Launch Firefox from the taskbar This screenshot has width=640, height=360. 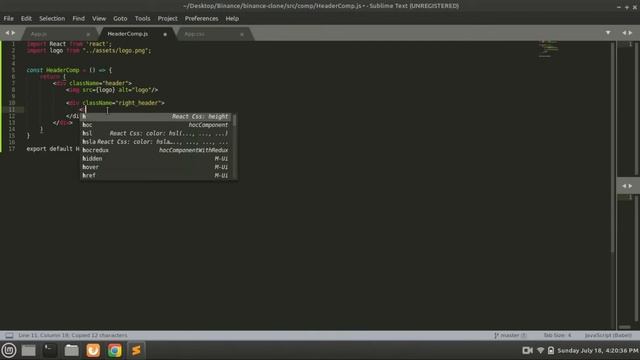(93, 350)
